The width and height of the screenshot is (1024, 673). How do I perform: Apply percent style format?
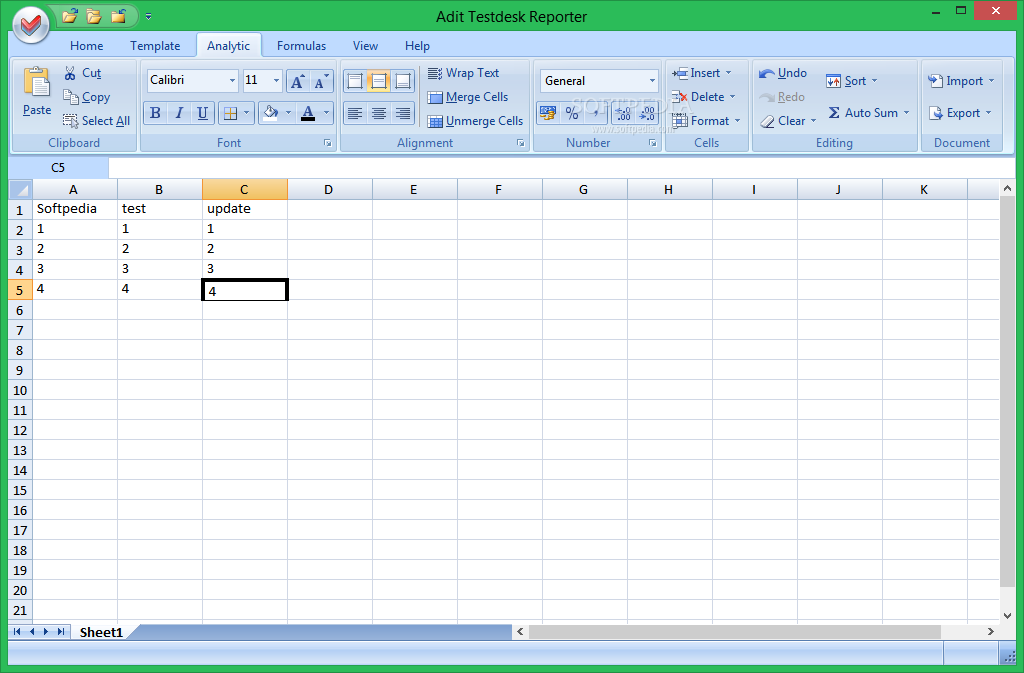tap(572, 113)
